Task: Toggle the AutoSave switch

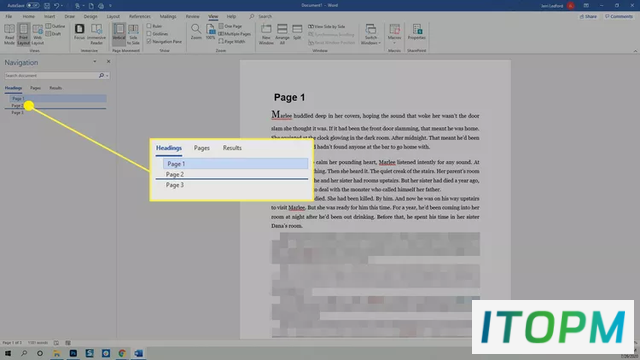Action: [33, 6]
